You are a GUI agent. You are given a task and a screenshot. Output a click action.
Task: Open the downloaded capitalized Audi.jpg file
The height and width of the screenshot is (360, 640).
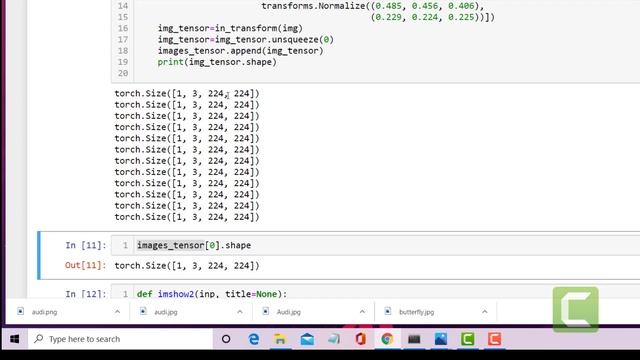coord(288,312)
